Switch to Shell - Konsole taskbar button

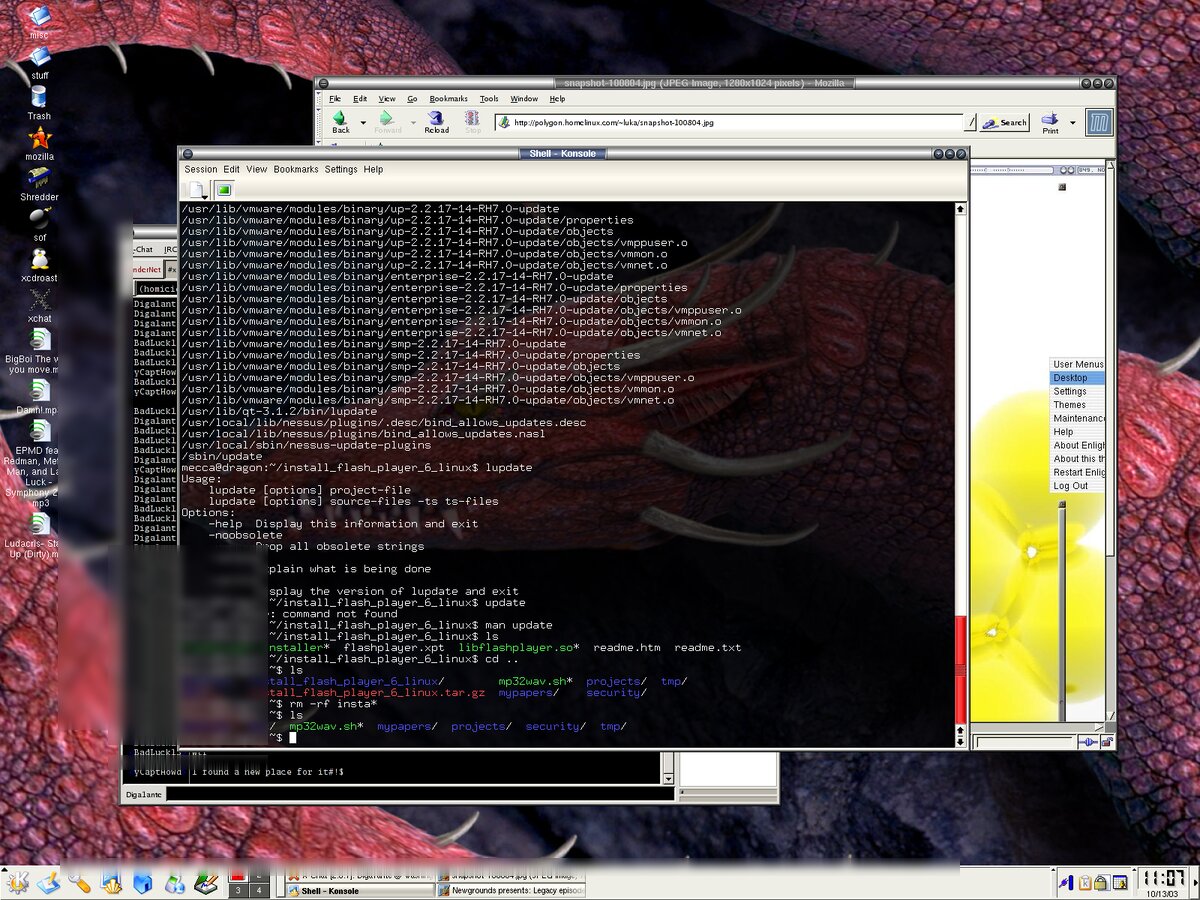(360, 890)
